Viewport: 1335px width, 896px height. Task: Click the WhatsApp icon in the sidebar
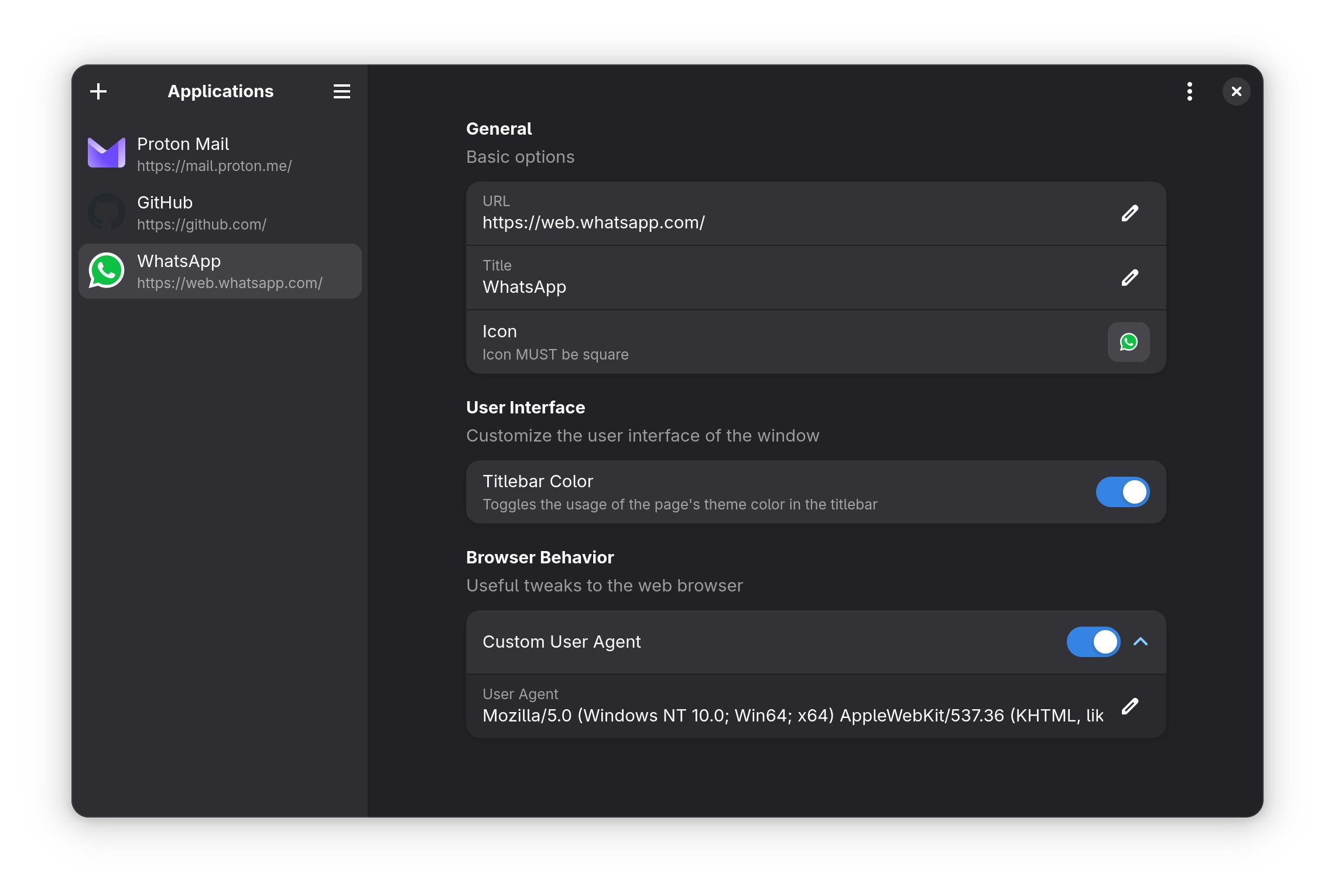click(x=107, y=271)
